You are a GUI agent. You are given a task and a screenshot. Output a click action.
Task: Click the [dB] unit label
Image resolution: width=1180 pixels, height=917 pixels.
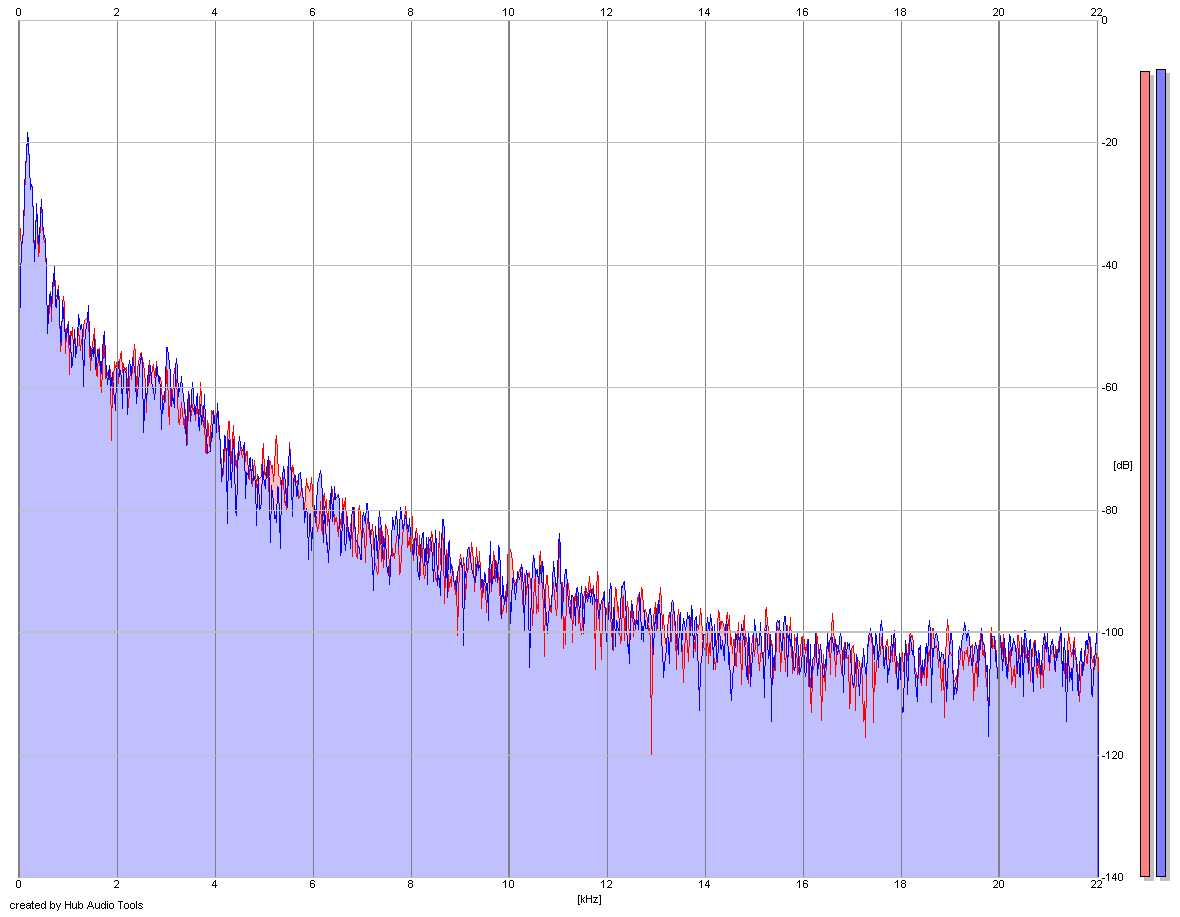tap(1123, 466)
